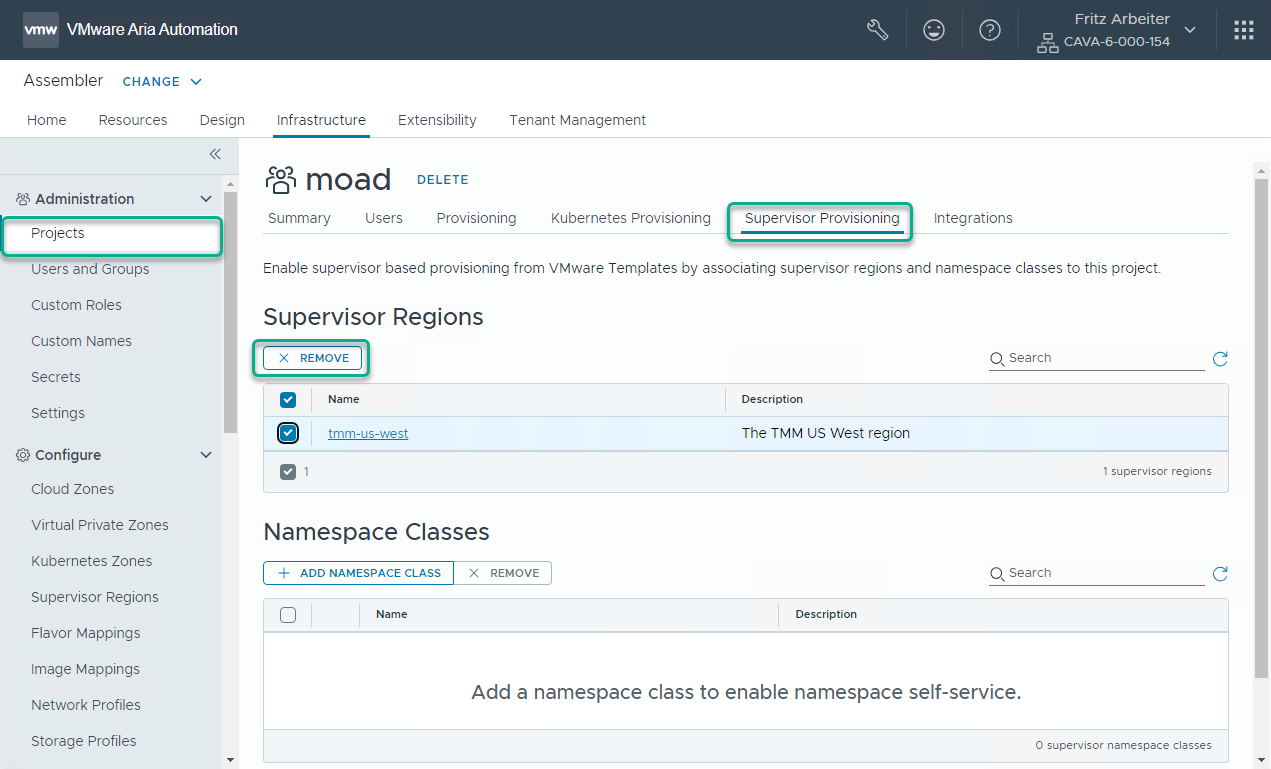Click the Supervisor Regions search field
The width and height of the screenshot is (1271, 769).
pyautogui.click(x=1097, y=358)
